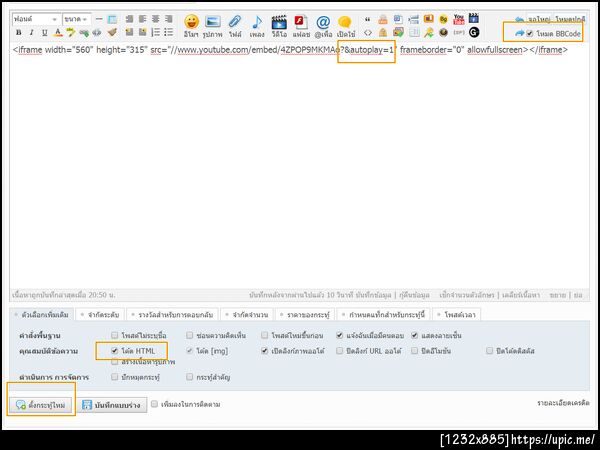Submit the new thread button

click(41, 405)
